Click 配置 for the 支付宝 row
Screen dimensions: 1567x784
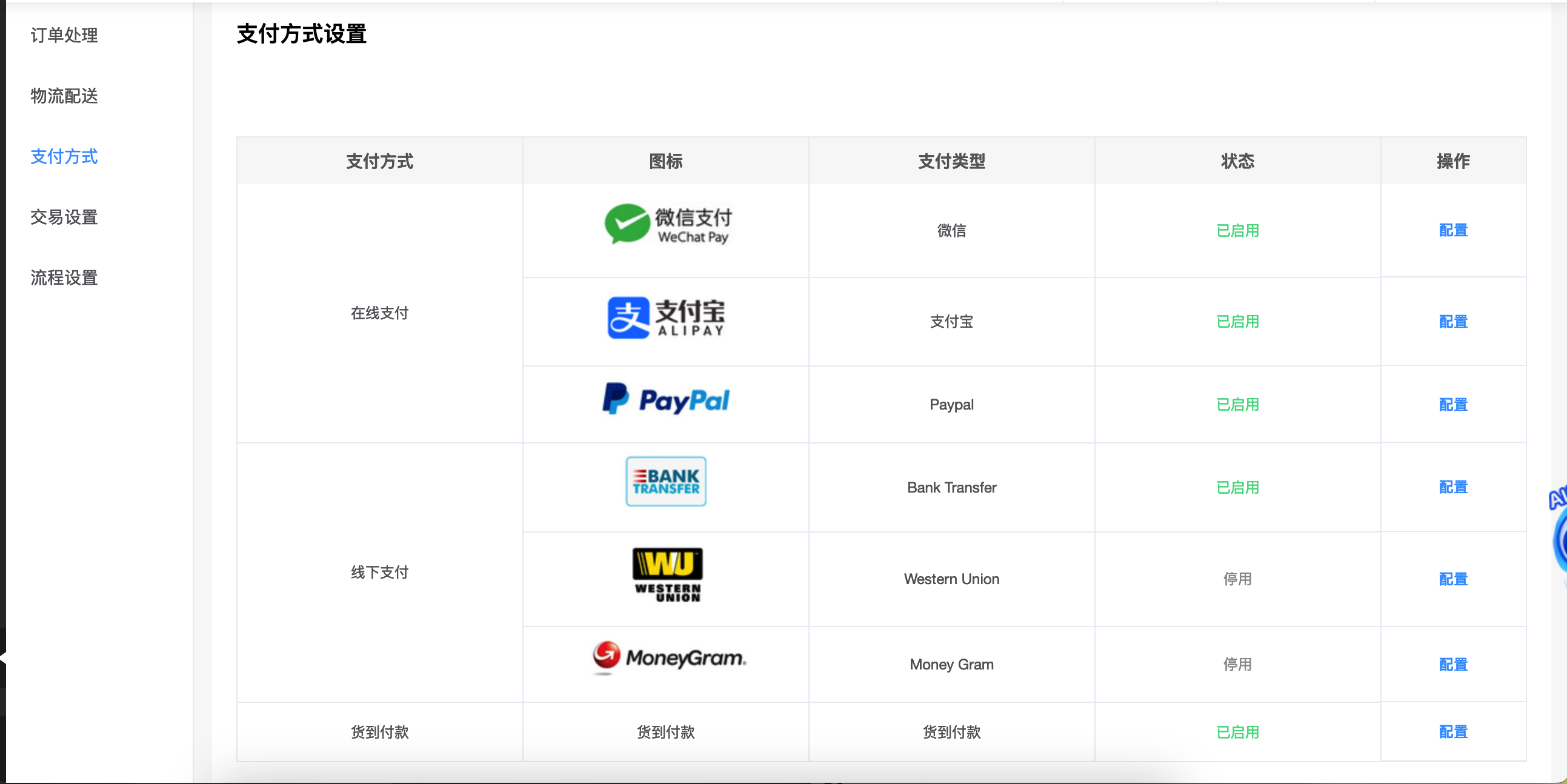[x=1452, y=322]
